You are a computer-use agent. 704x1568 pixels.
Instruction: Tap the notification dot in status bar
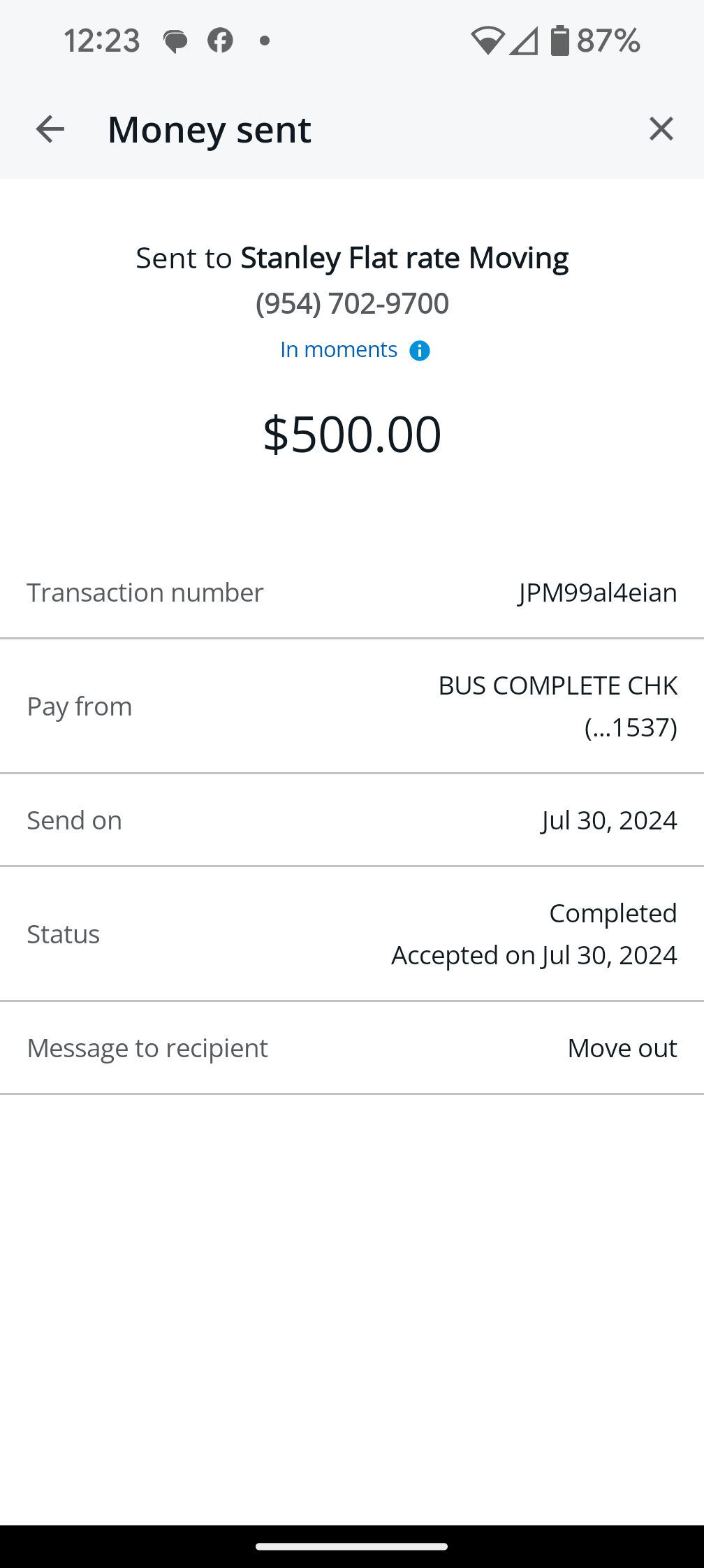pos(265,41)
